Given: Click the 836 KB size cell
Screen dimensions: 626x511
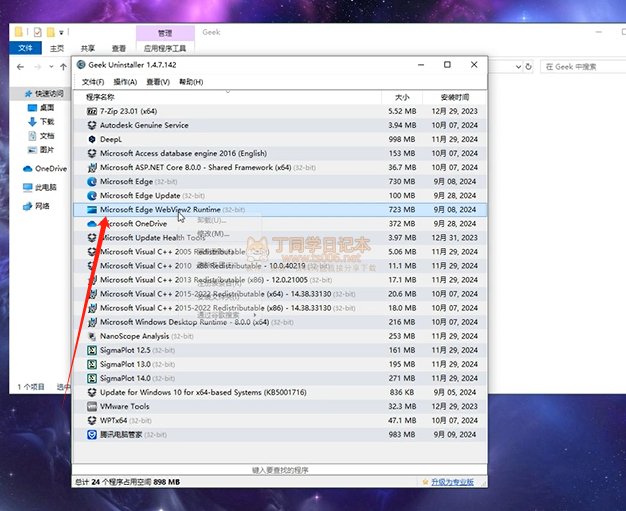Looking at the screenshot, I should pos(402,392).
